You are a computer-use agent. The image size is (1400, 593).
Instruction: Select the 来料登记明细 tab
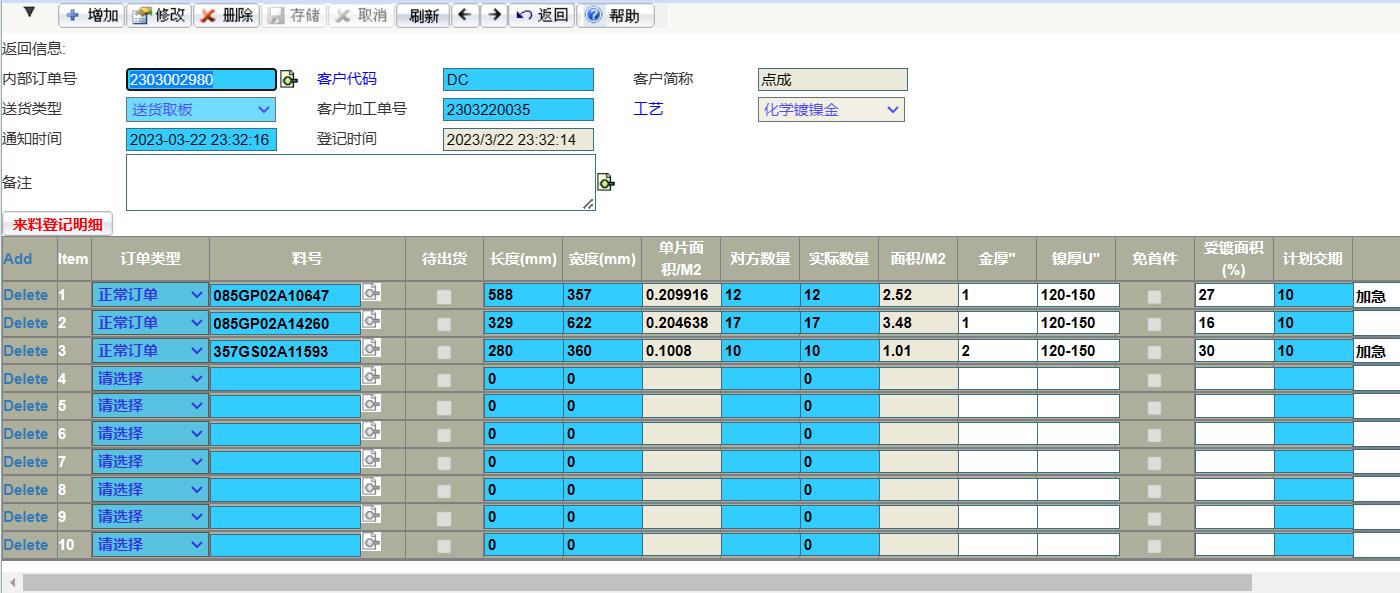click(57, 224)
